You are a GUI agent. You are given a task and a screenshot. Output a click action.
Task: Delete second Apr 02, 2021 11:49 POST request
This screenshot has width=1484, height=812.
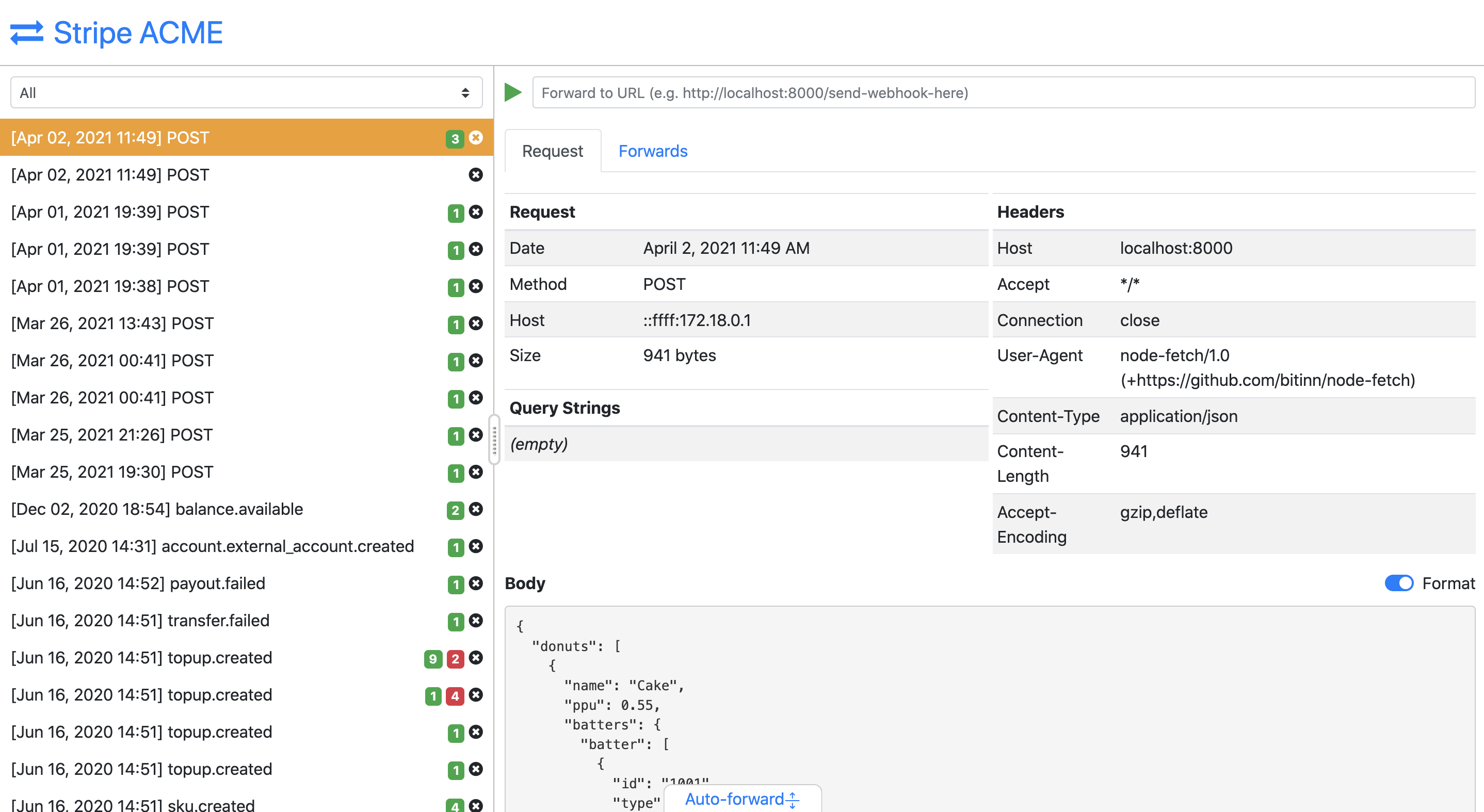tap(476, 174)
